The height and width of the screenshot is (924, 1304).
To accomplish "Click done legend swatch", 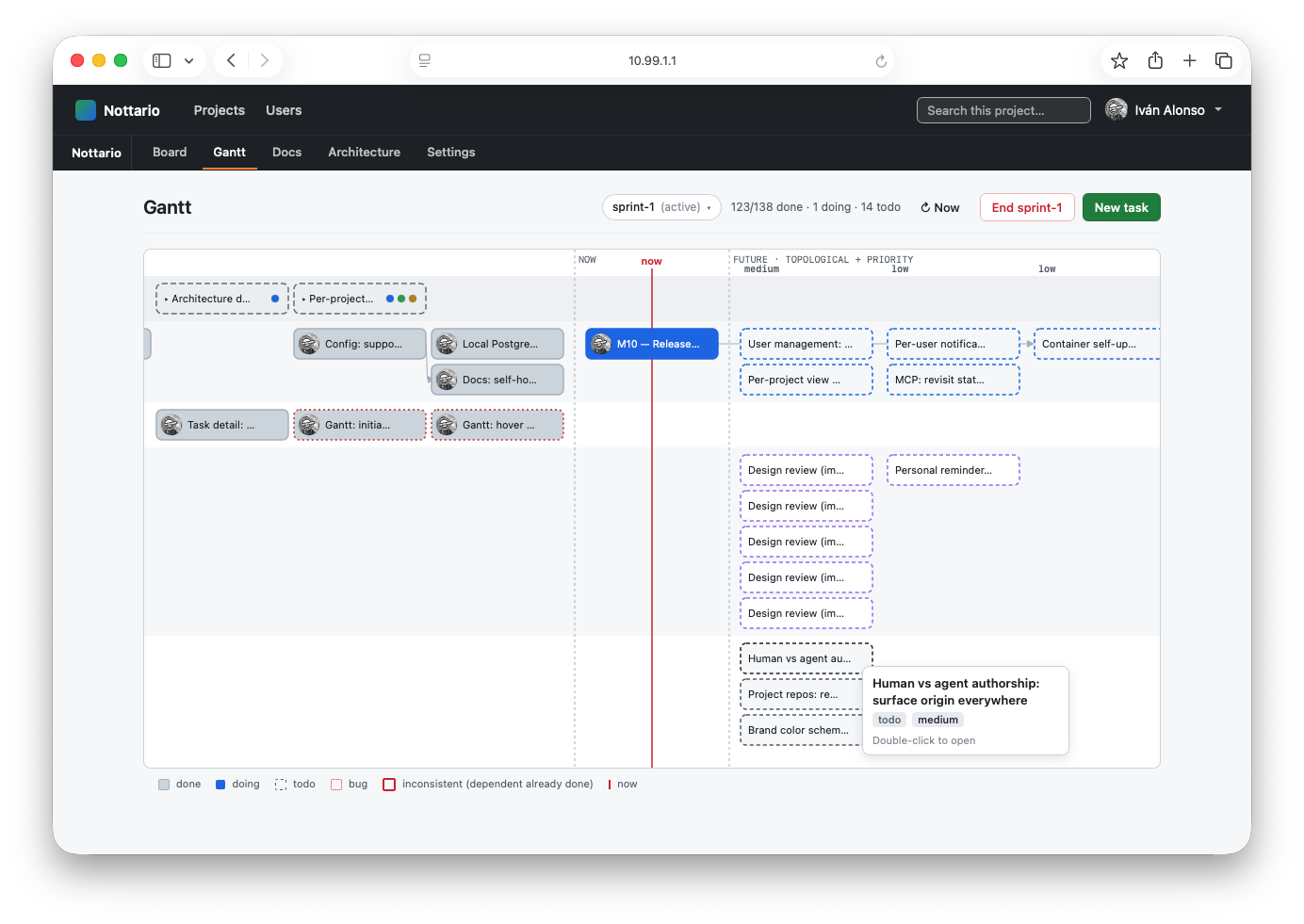I will (x=164, y=785).
